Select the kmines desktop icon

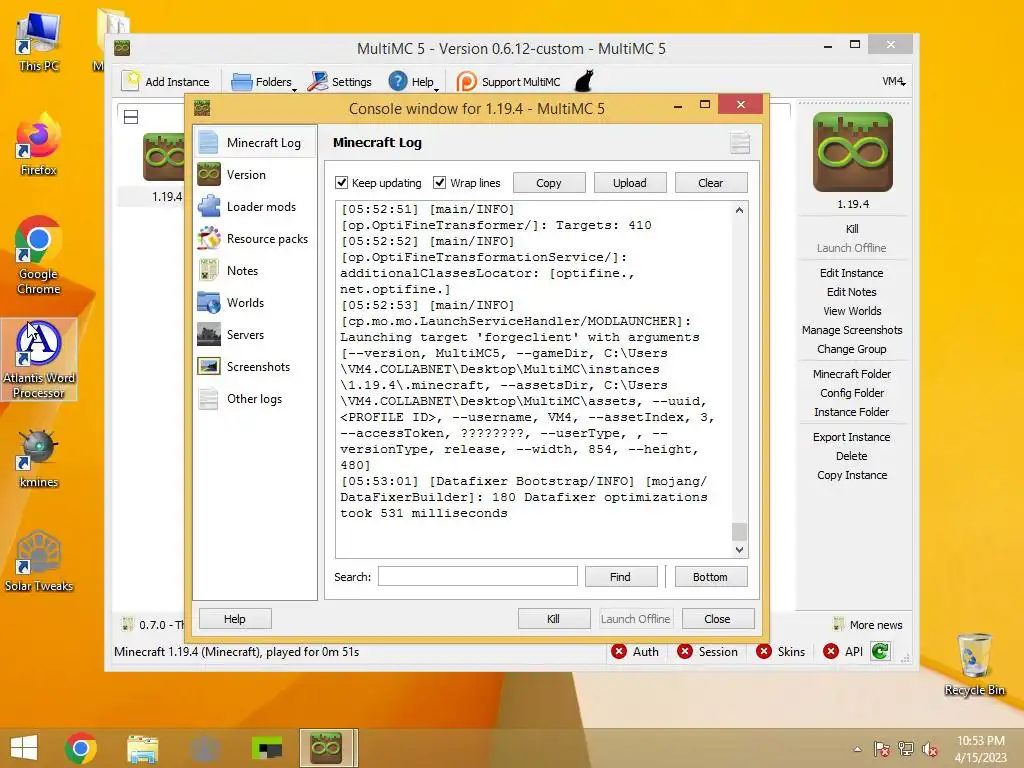(38, 458)
